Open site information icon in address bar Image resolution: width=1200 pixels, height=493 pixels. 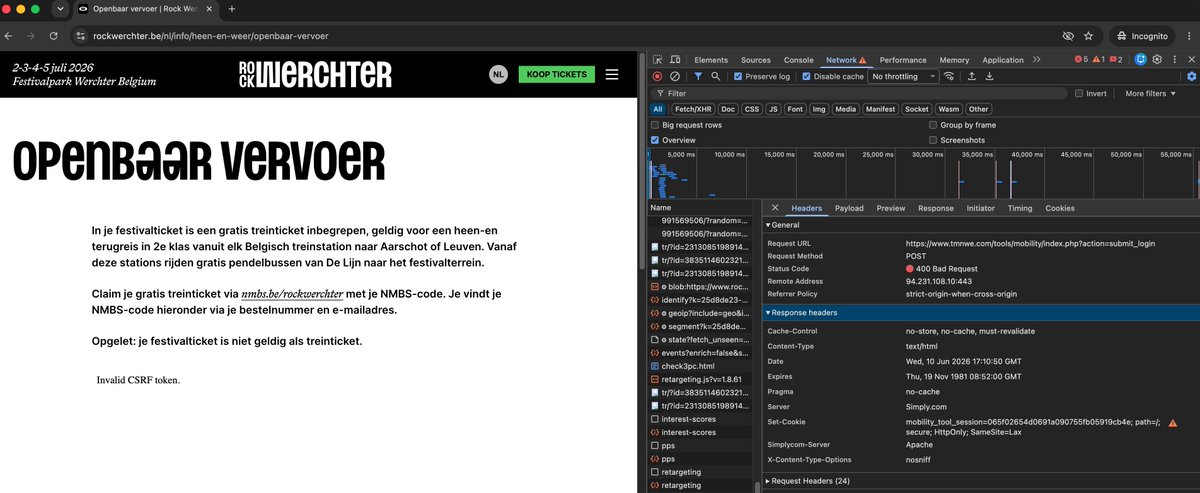[x=81, y=35]
